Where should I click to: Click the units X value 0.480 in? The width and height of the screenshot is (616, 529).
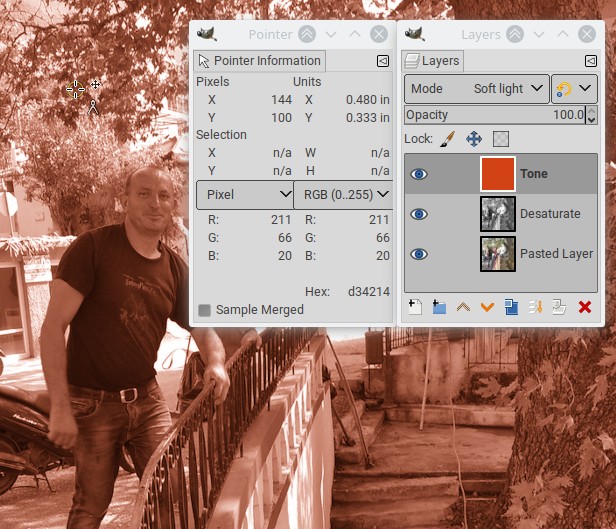(x=368, y=100)
